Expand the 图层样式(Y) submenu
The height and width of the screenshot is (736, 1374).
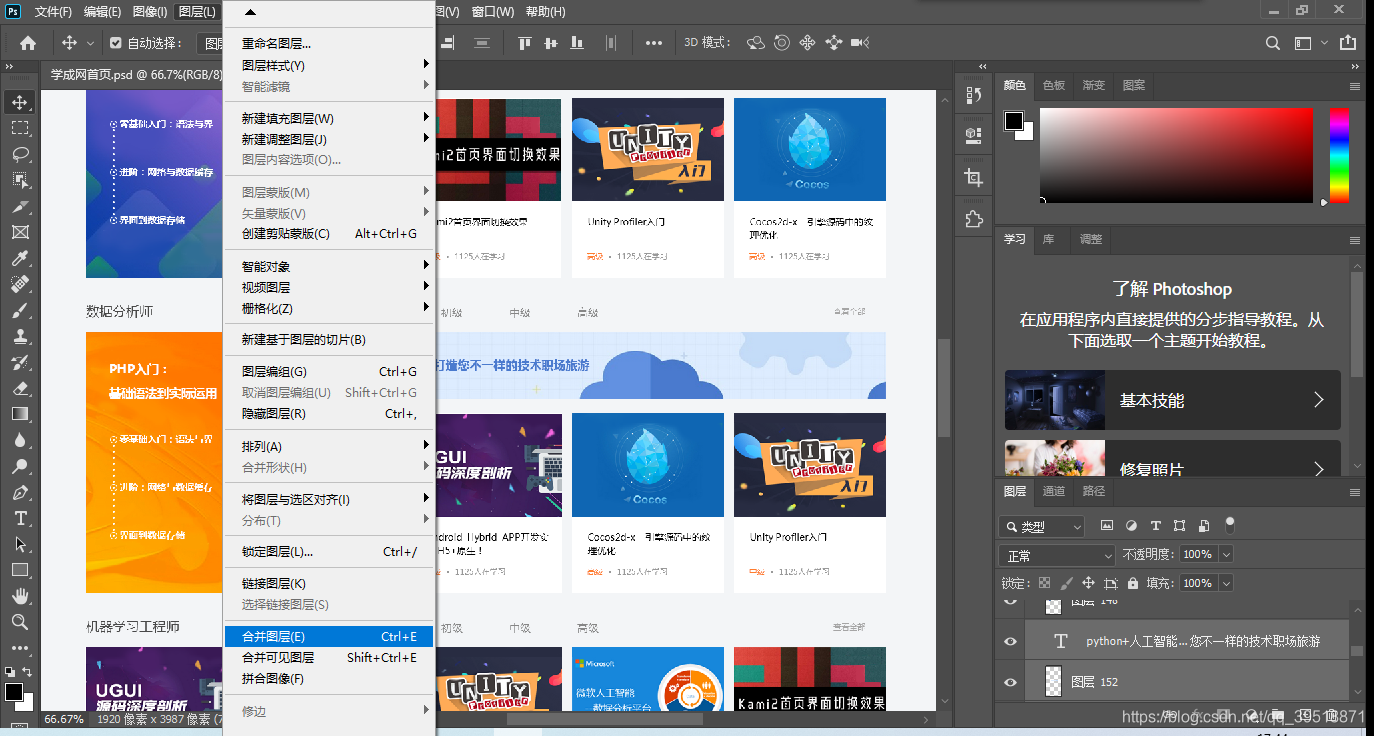[x=328, y=65]
